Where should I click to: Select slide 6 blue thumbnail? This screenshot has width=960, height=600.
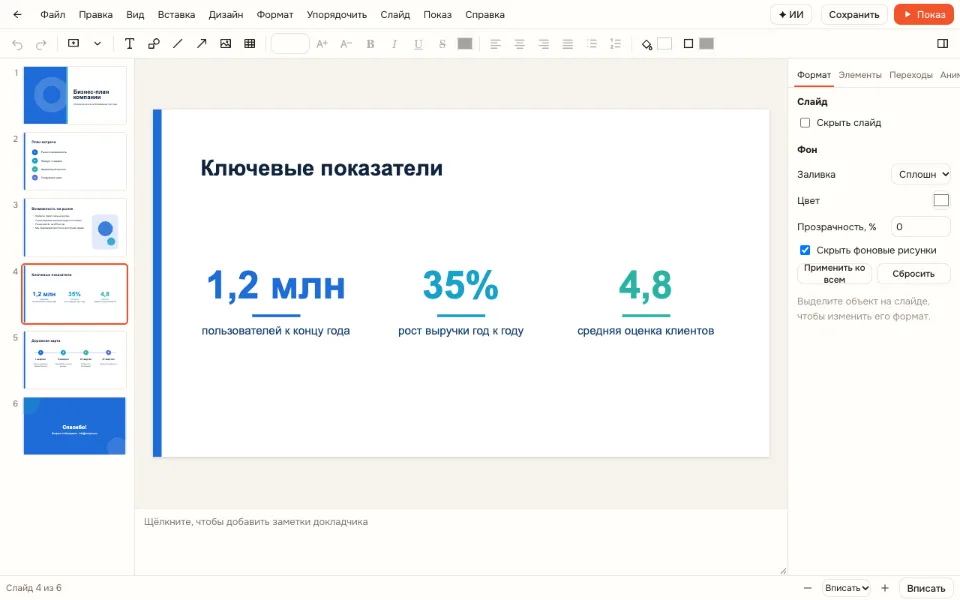point(75,426)
